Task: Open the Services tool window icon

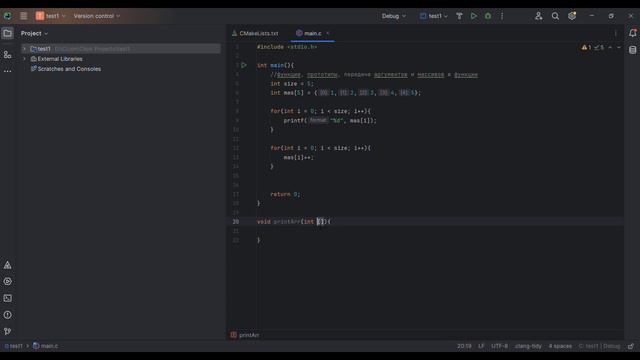Action: point(7,282)
